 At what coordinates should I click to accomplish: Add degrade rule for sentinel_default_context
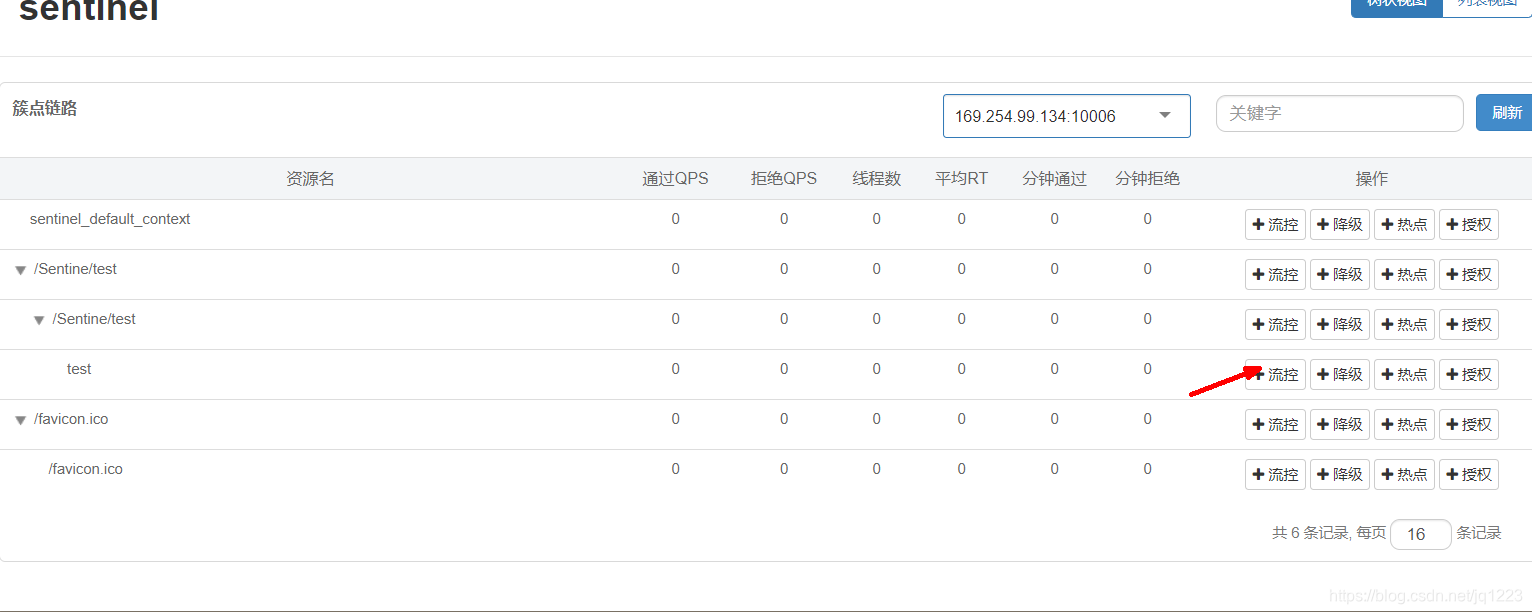coord(1340,225)
